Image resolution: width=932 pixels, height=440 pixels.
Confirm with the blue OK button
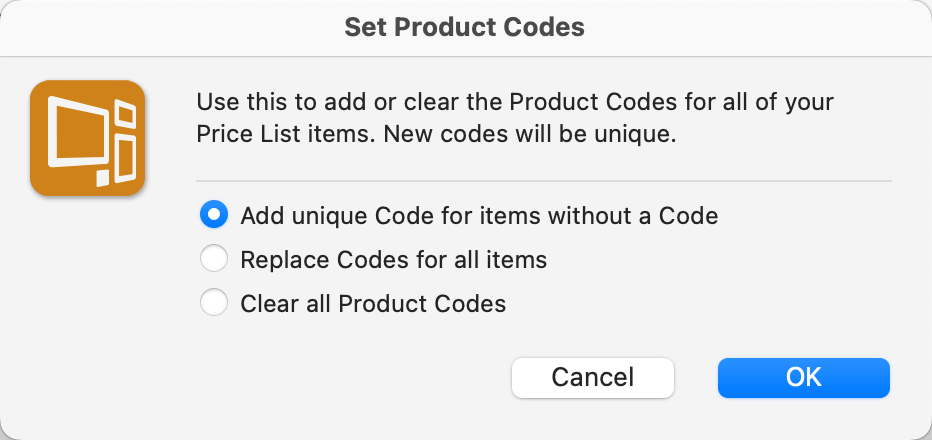pyautogui.click(x=803, y=377)
